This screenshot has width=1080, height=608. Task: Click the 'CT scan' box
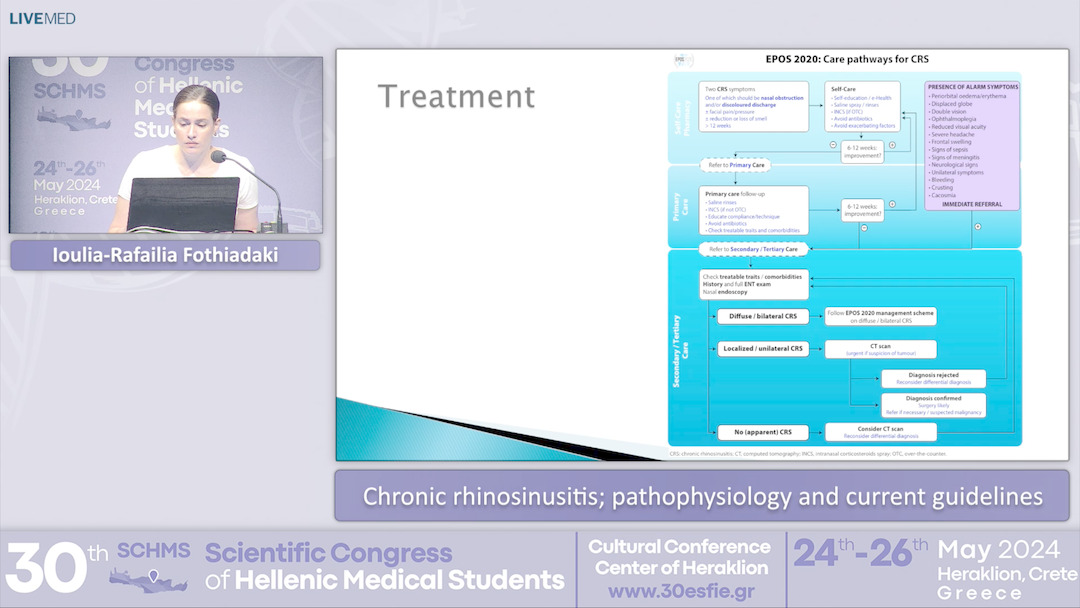point(880,350)
